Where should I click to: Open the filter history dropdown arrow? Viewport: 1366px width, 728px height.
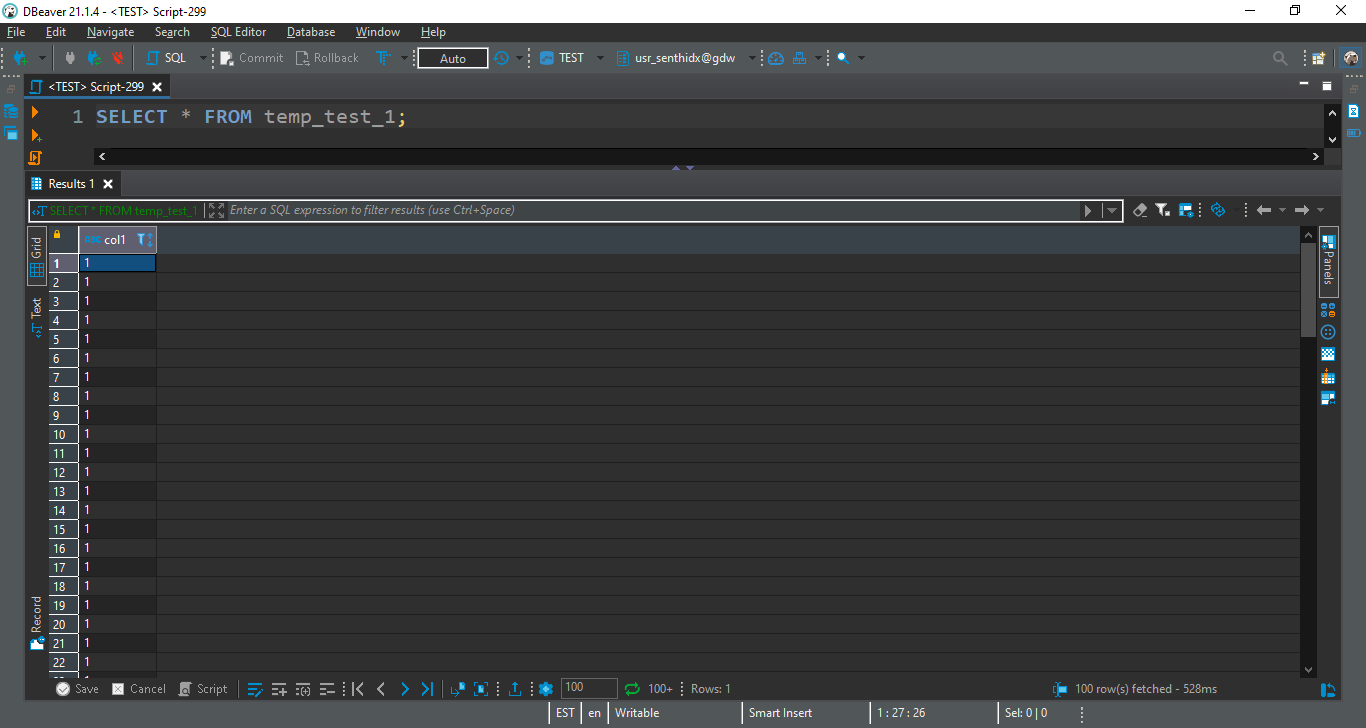tap(1112, 210)
